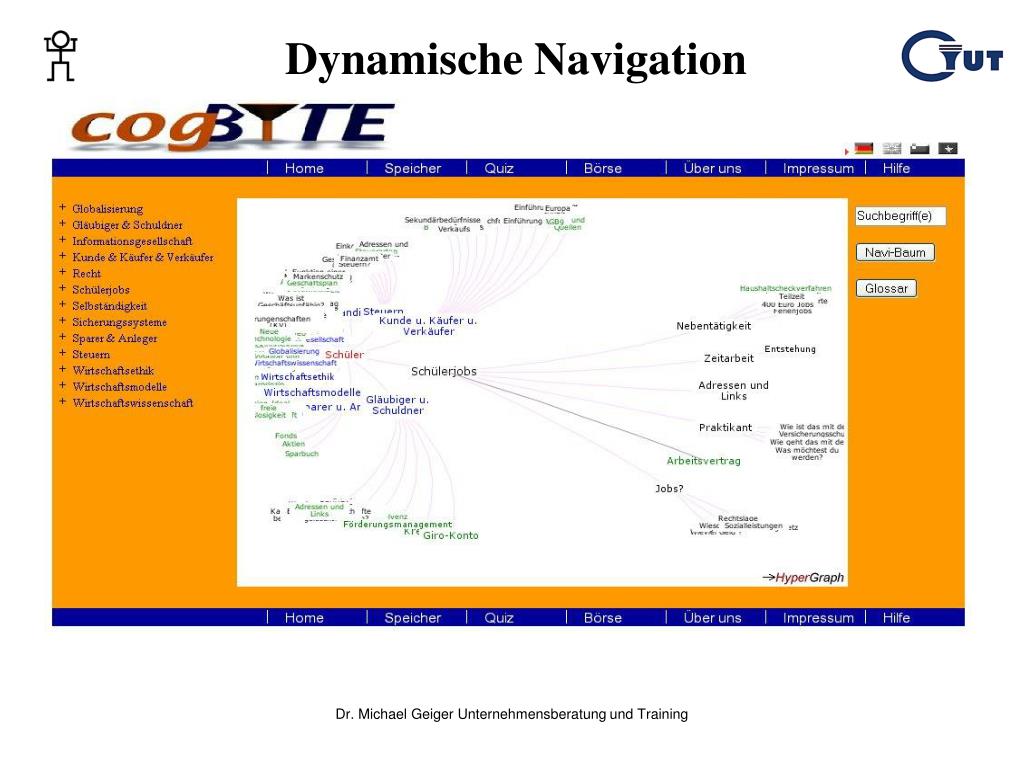The image size is (1024, 768).
Task: Click the CYUT logo in the slide corner
Action: point(952,56)
